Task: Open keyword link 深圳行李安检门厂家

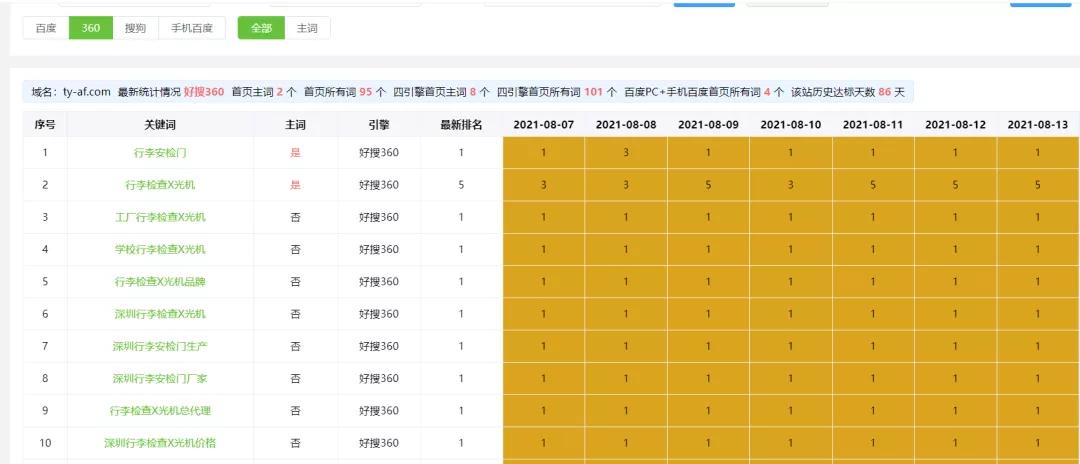Action: (160, 379)
